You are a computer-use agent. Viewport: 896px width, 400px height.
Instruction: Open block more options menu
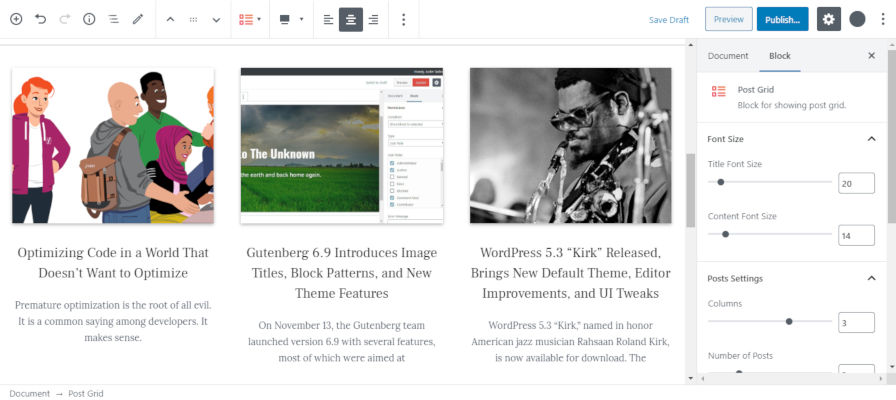point(403,19)
